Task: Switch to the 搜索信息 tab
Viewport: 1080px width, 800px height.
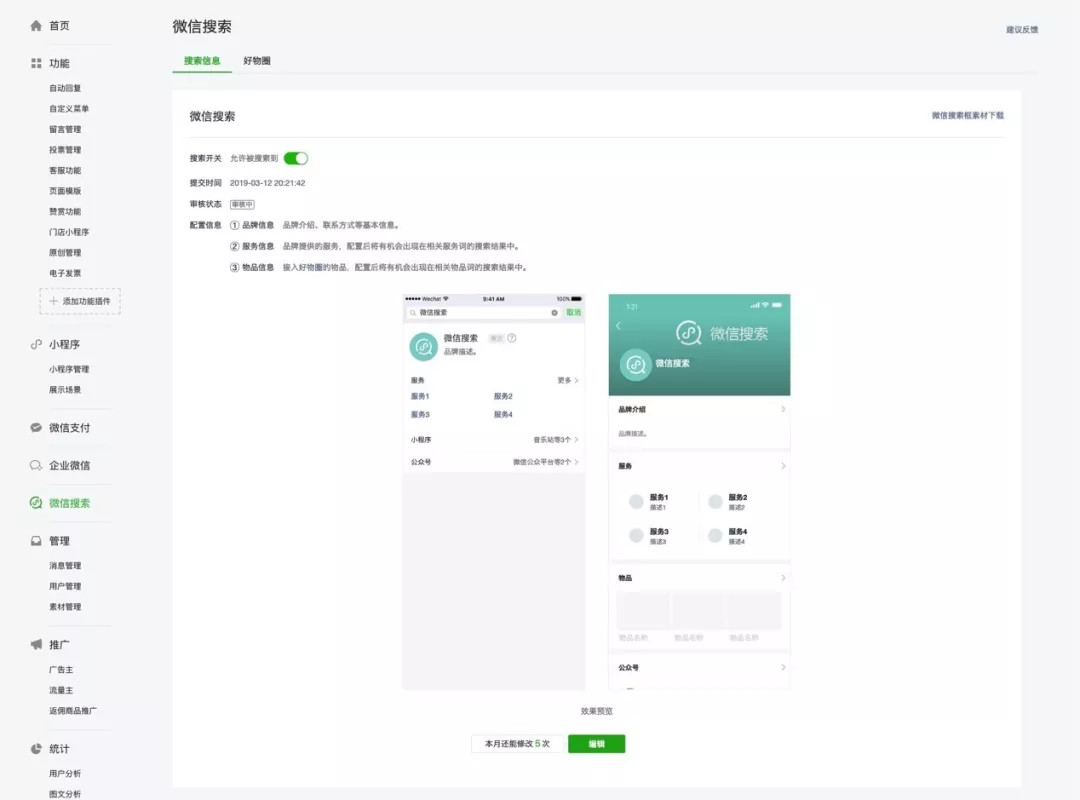Action: point(202,61)
